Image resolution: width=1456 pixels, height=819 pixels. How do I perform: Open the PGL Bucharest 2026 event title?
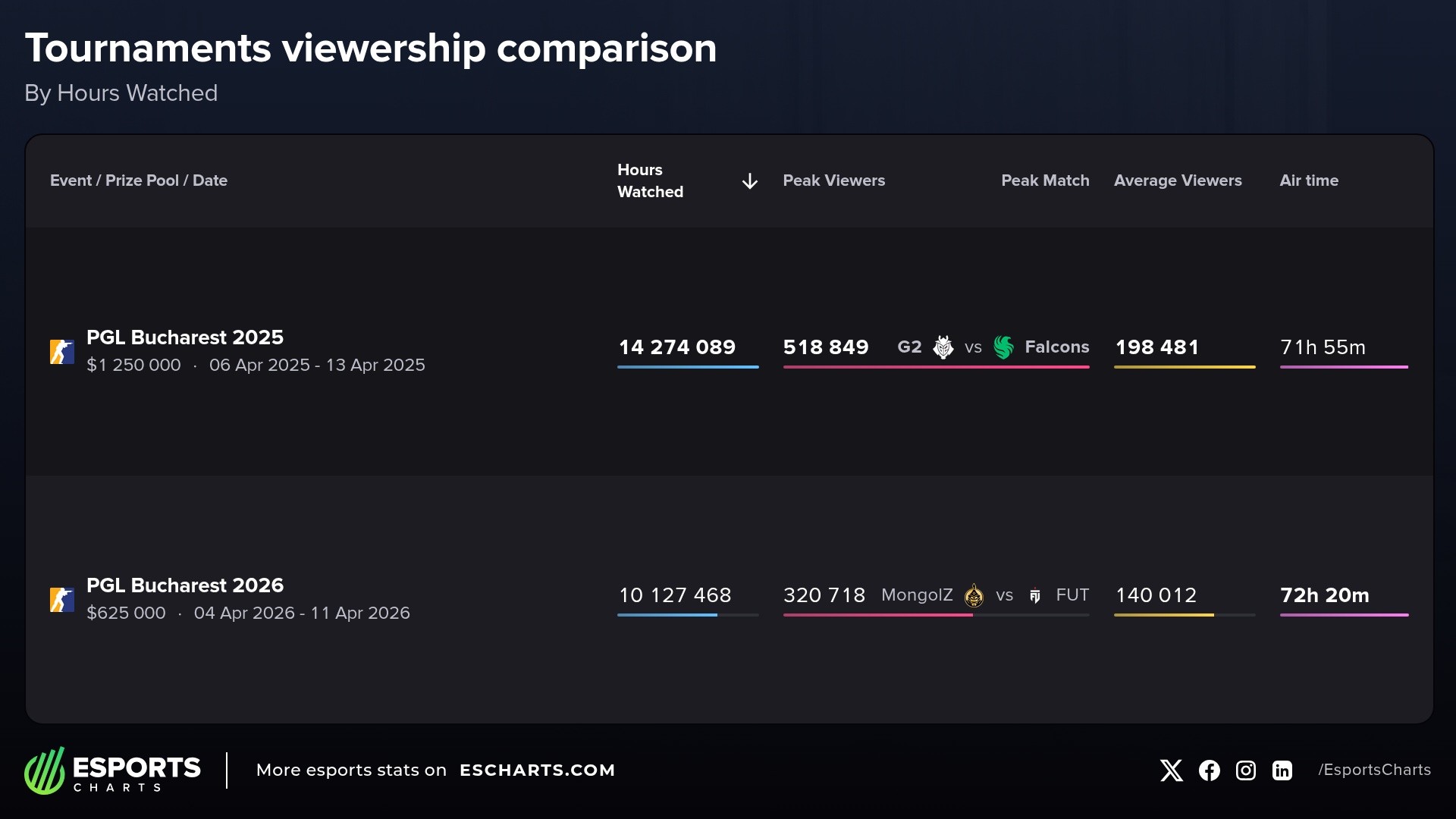[x=185, y=585]
